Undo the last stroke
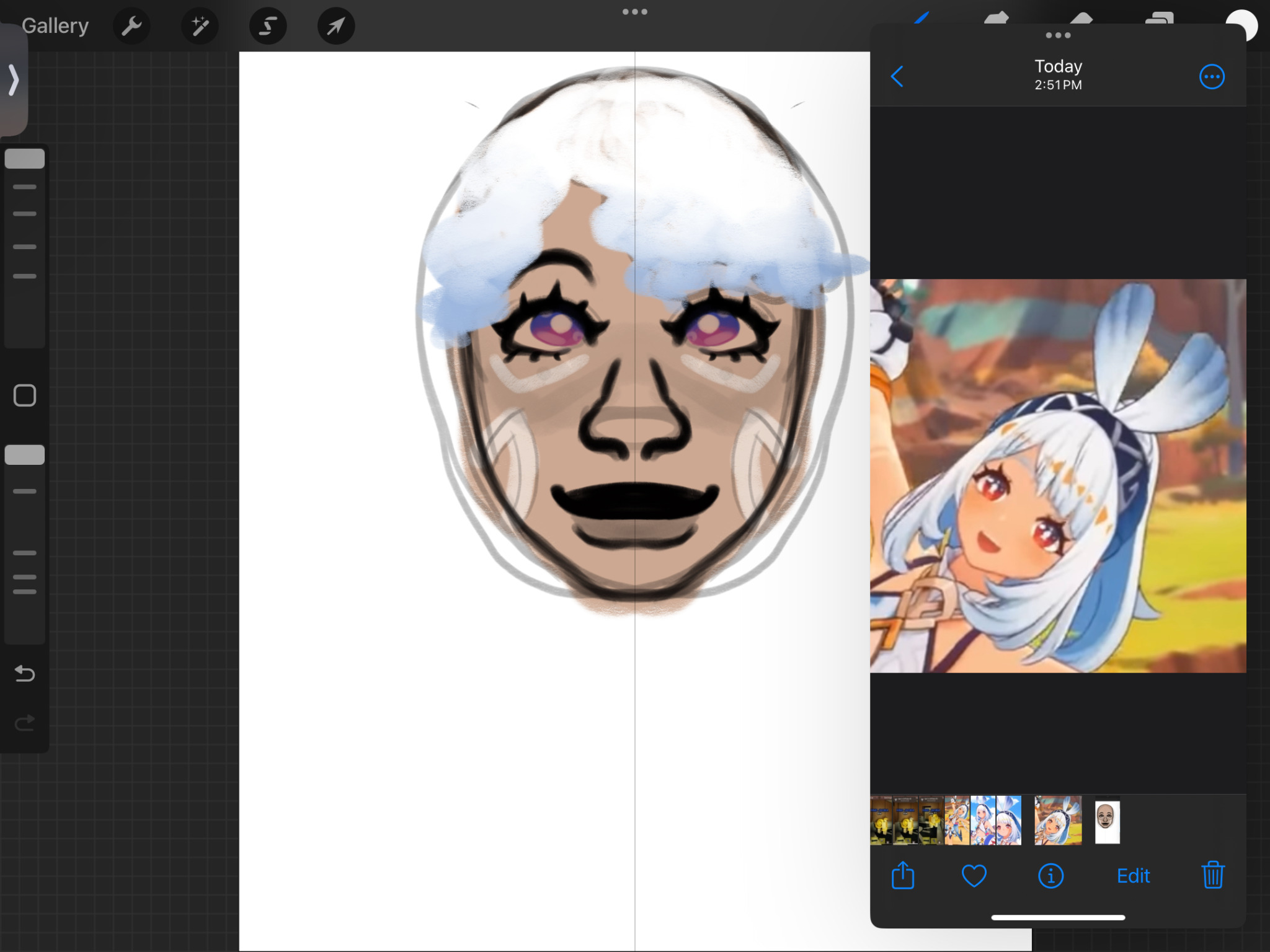Screen dimensions: 1270x952 coord(25,673)
